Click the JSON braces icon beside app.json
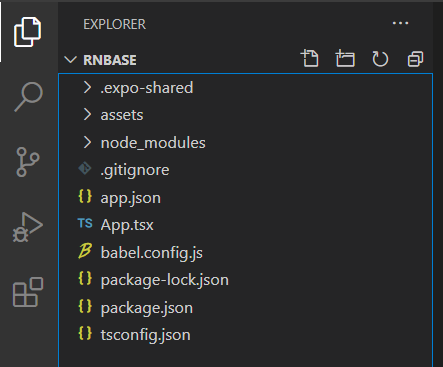This screenshot has width=443, height=367. click(x=85, y=196)
